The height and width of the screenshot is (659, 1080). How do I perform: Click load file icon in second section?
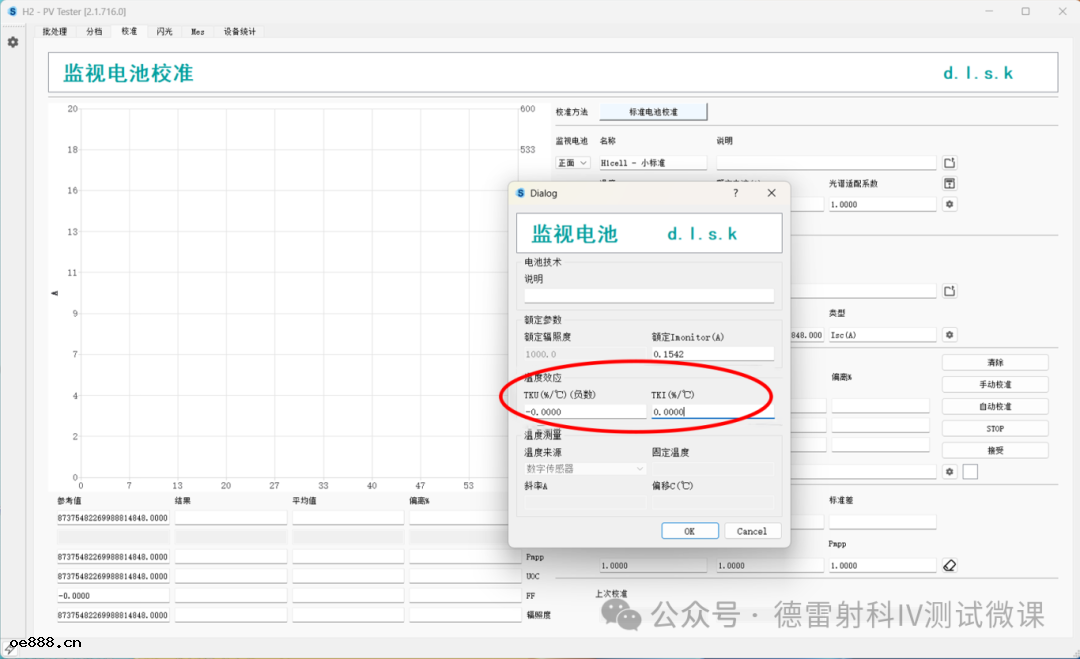pos(950,291)
